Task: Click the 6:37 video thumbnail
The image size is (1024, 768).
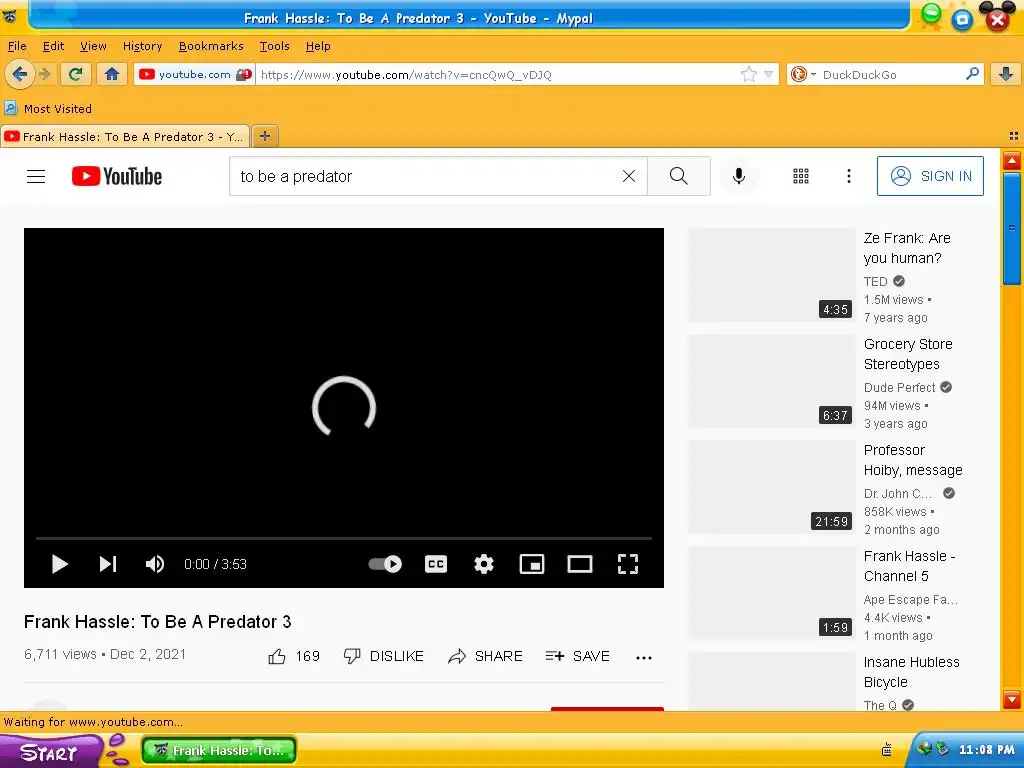Action: [771, 381]
